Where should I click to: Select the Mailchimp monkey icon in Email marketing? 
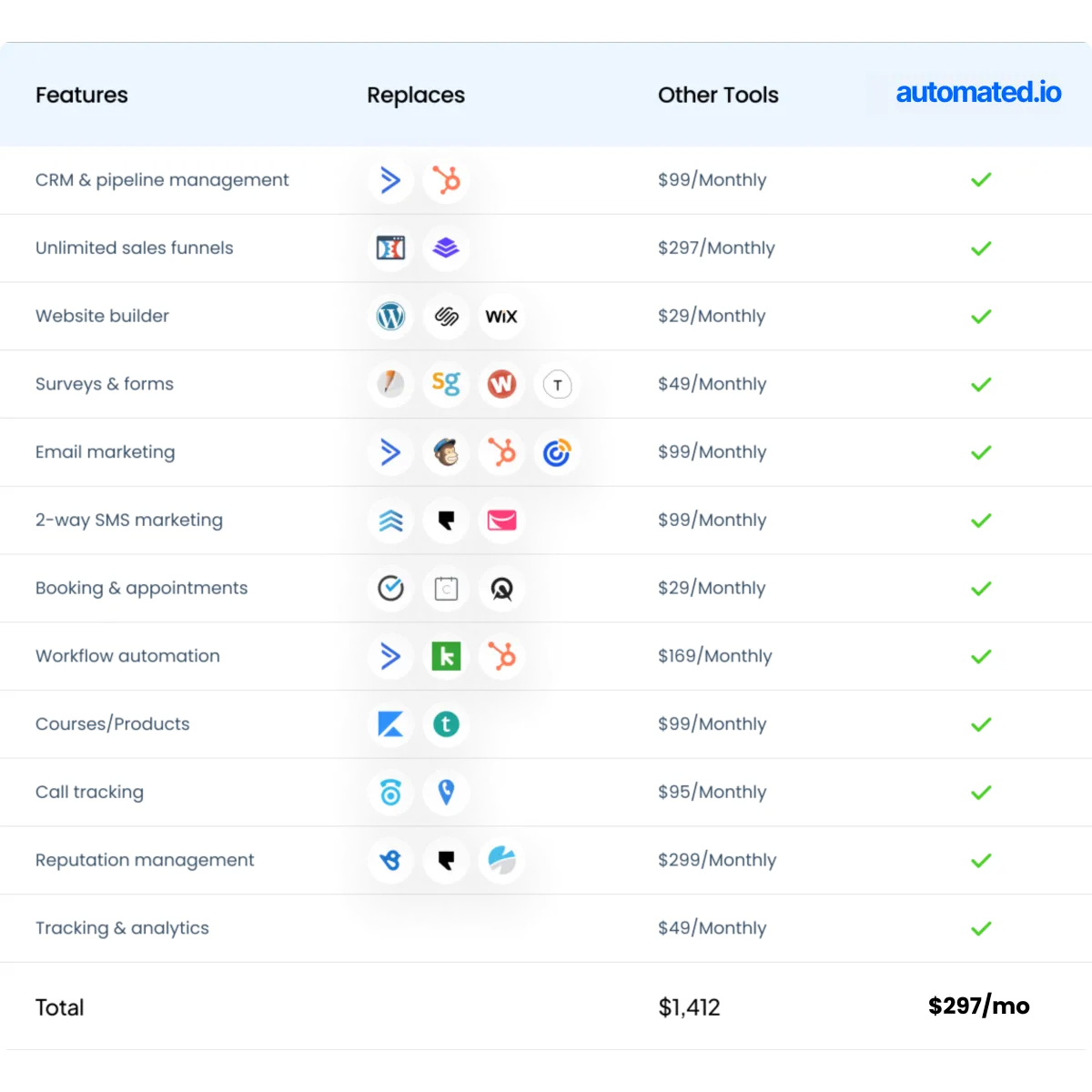[x=446, y=452]
